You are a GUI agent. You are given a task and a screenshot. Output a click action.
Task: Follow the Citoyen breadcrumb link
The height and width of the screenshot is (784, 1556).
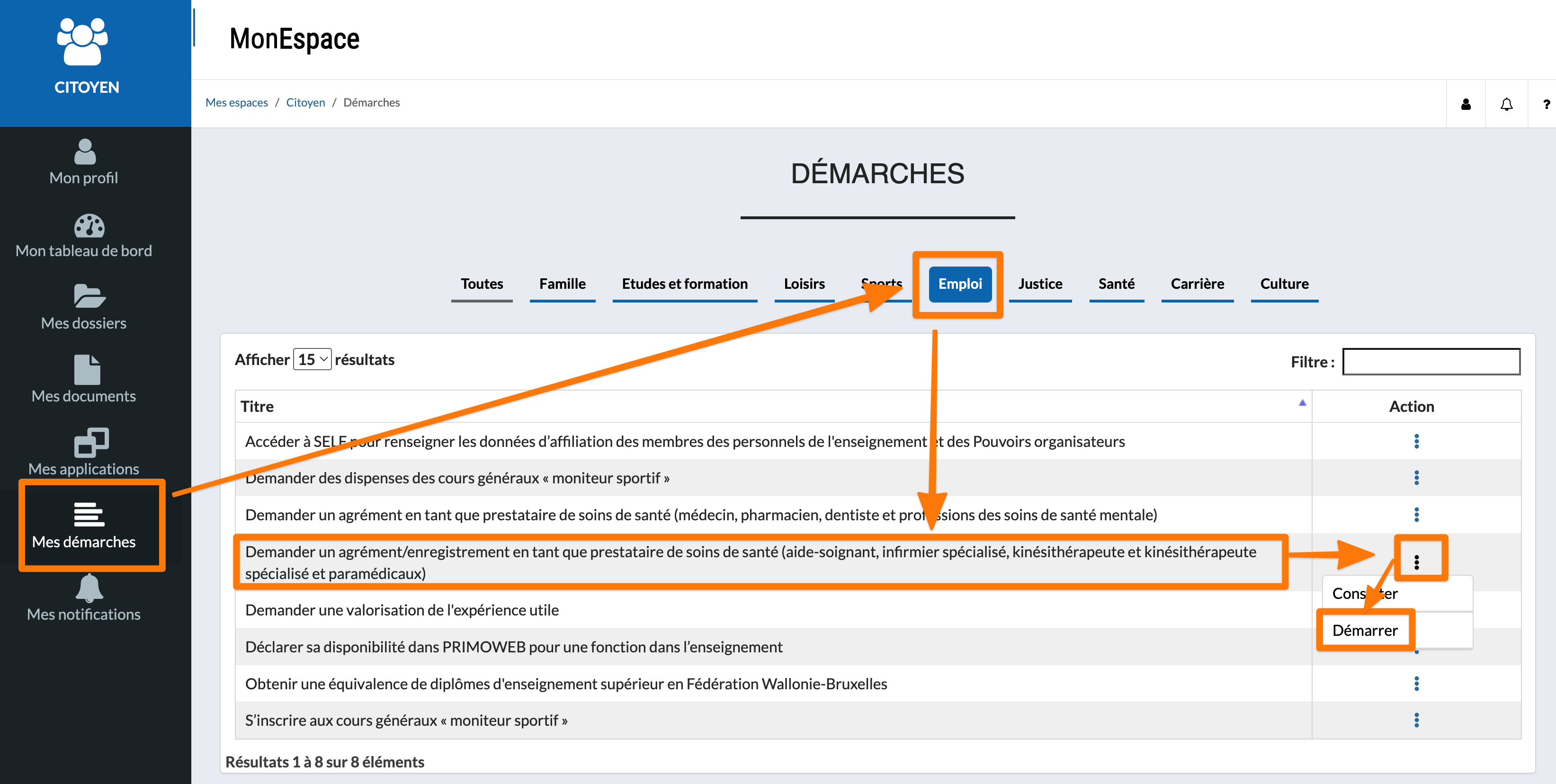click(x=305, y=103)
